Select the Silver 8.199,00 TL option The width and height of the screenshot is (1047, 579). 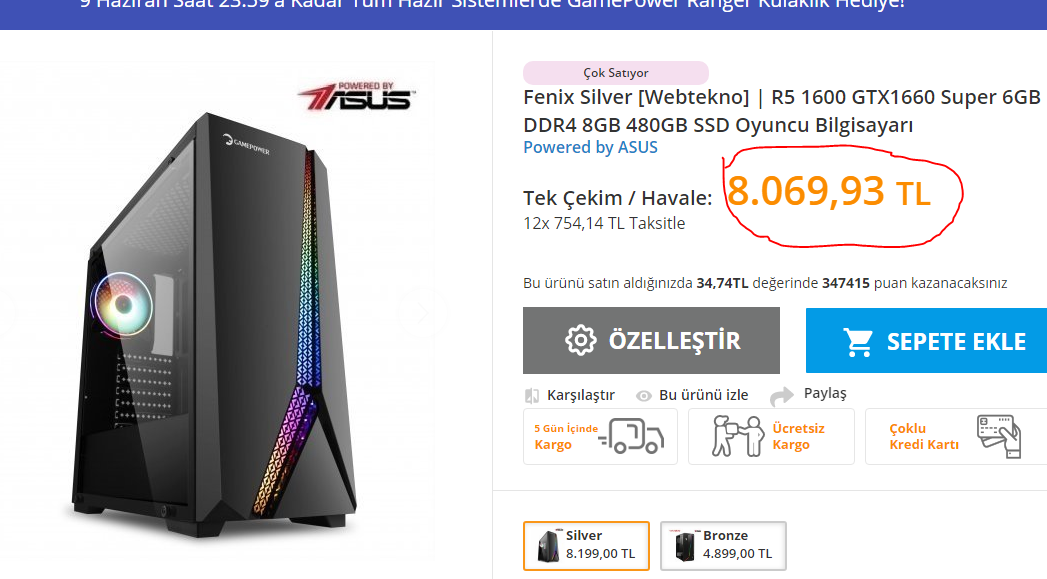[586, 546]
